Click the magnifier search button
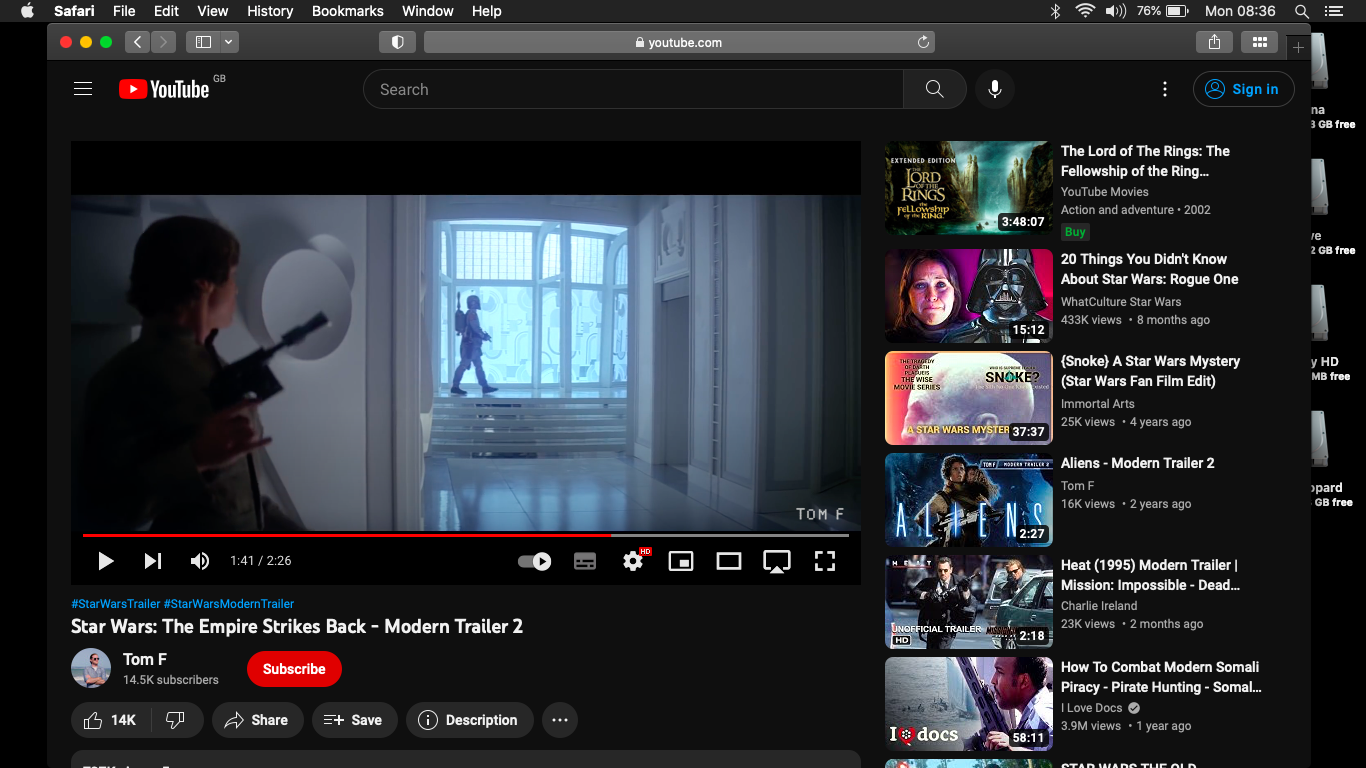The image size is (1366, 768). (934, 89)
